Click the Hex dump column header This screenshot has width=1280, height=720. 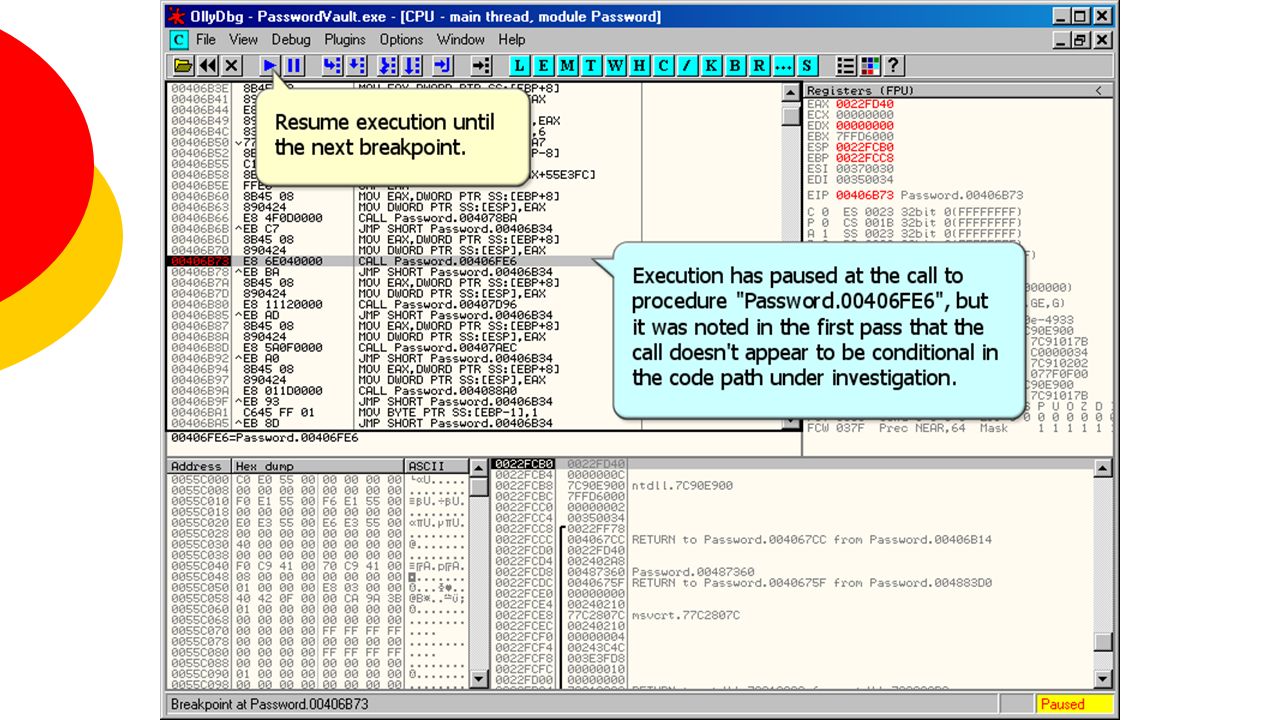coord(319,466)
